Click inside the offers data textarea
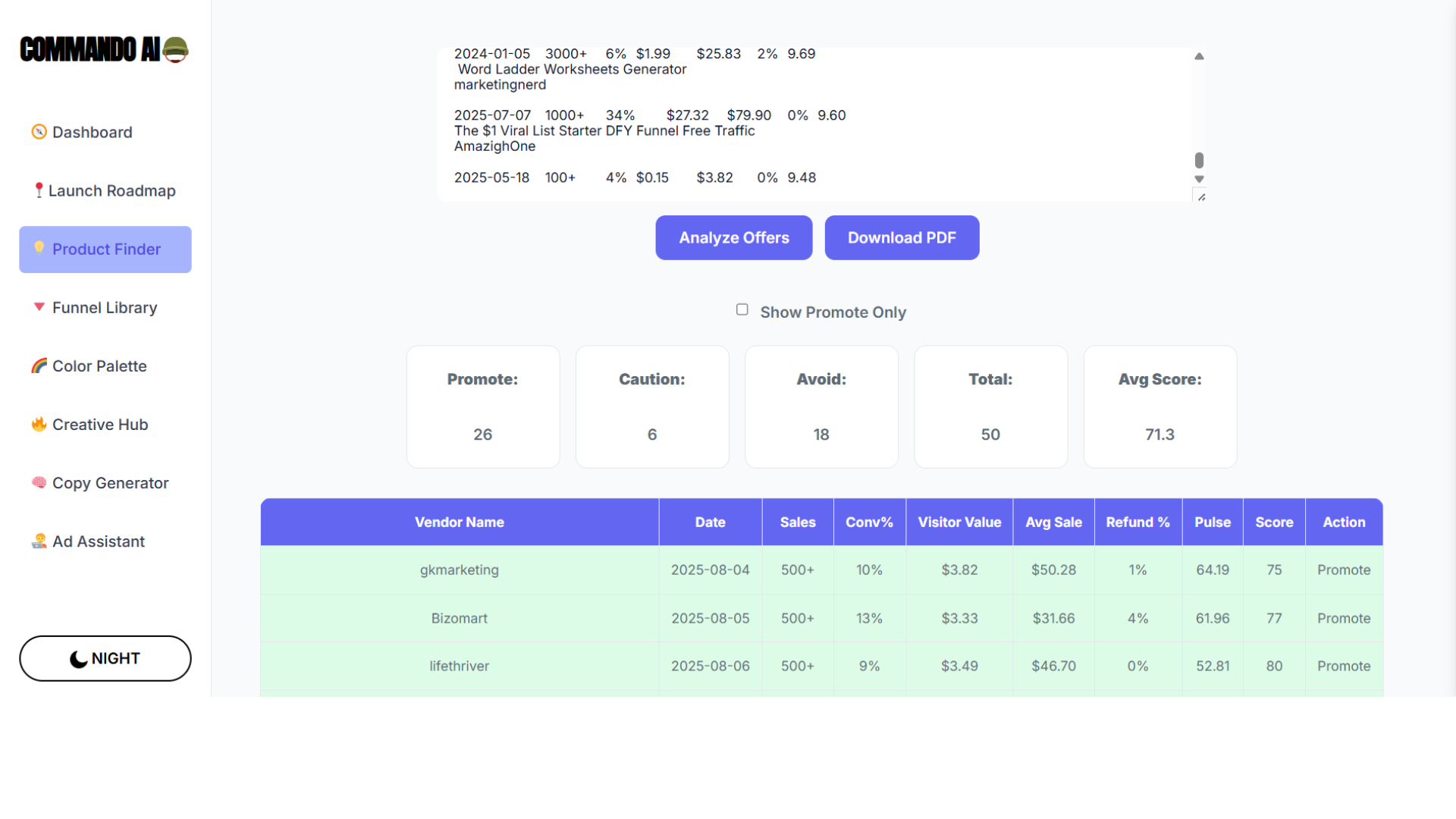Image resolution: width=1456 pixels, height=819 pixels. tap(814, 124)
